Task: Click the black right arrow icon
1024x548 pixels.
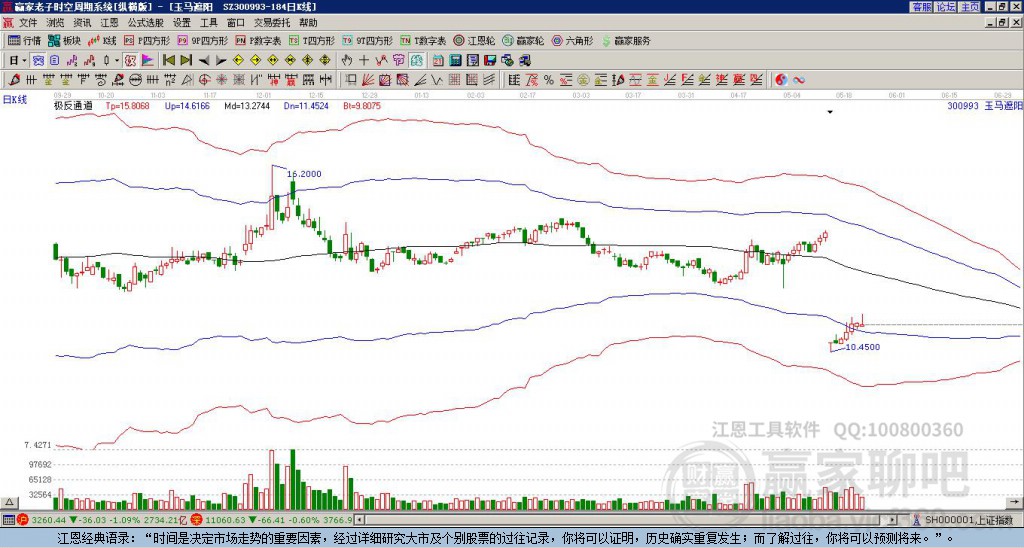Action: click(x=221, y=60)
